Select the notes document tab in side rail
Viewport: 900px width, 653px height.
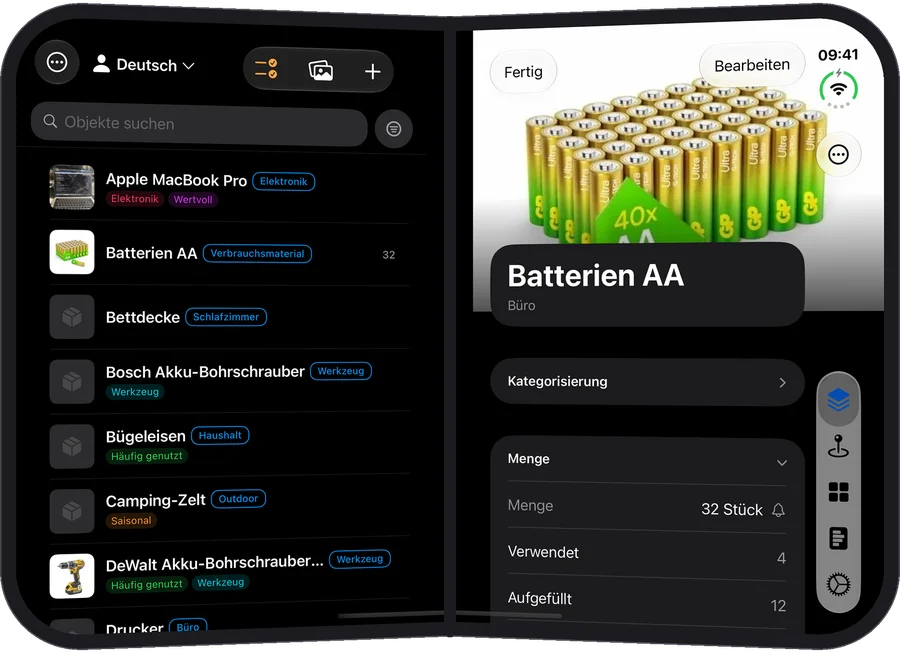839,538
